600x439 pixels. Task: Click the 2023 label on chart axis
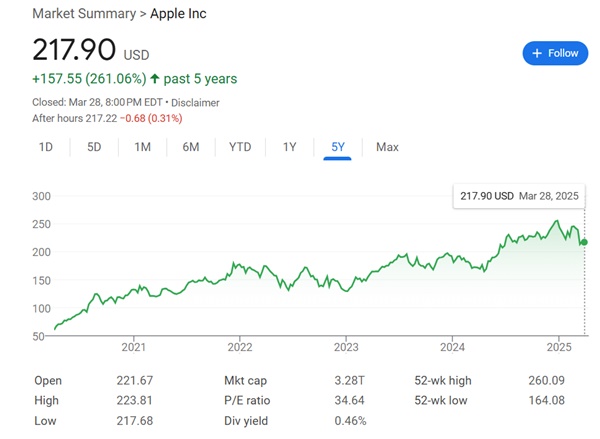(x=346, y=347)
